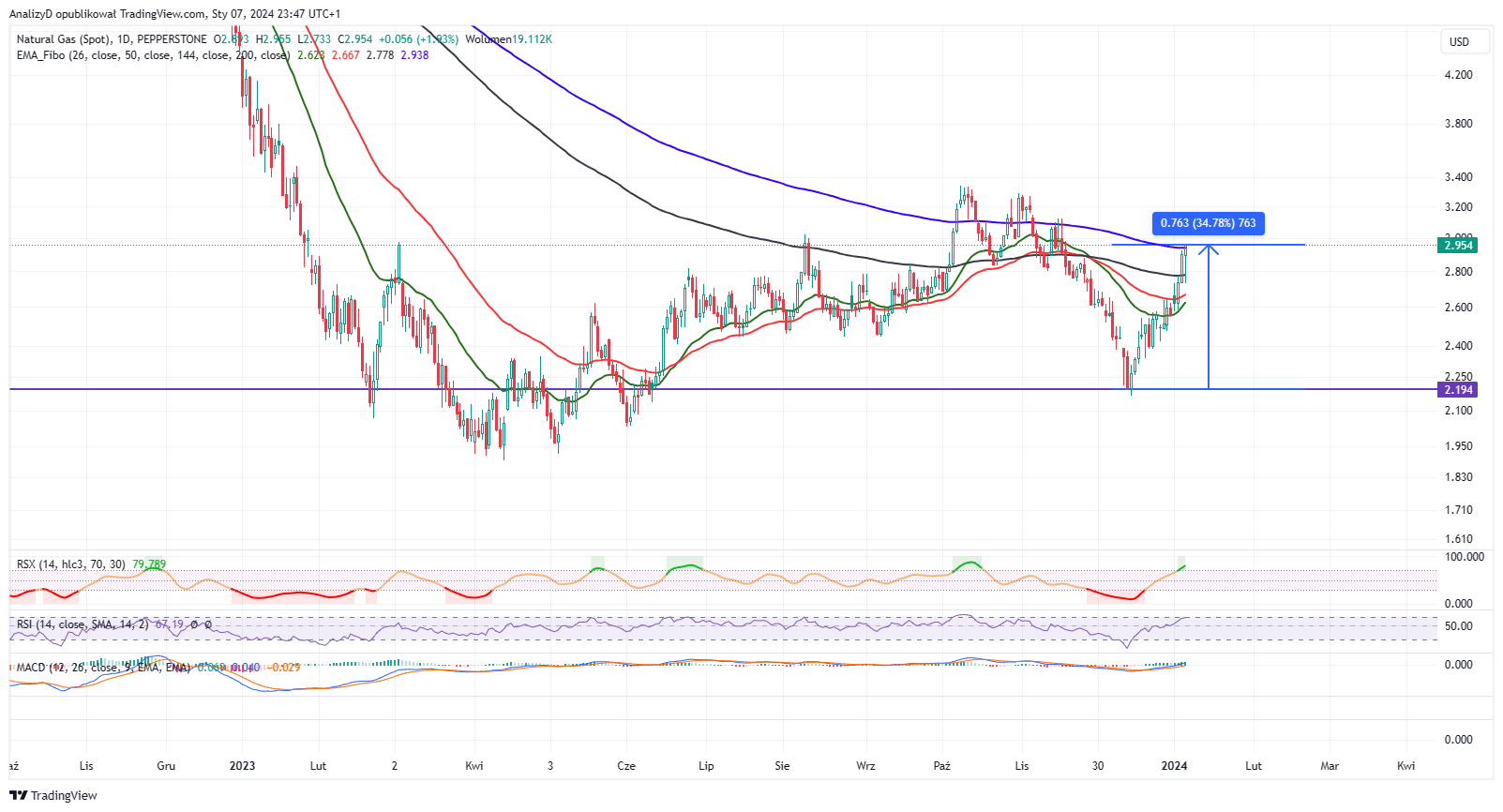1503x812 pixels.
Task: Click the 100.000 RSX scale value
Action: [x=1465, y=557]
